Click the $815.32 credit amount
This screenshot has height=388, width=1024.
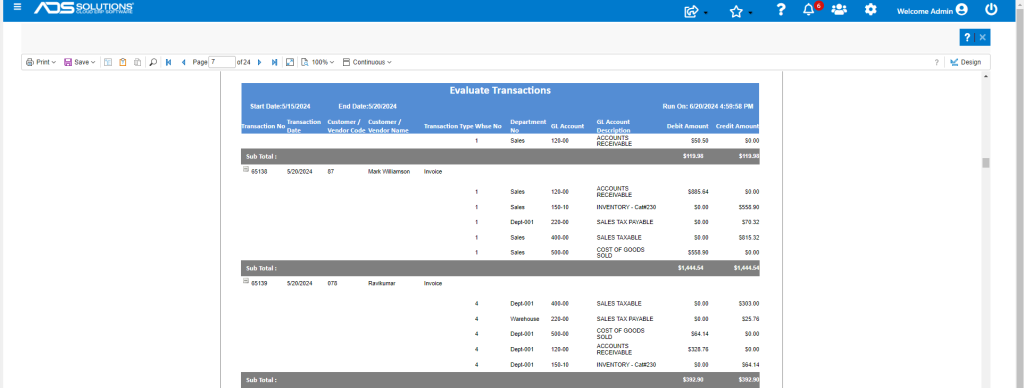[748, 237]
